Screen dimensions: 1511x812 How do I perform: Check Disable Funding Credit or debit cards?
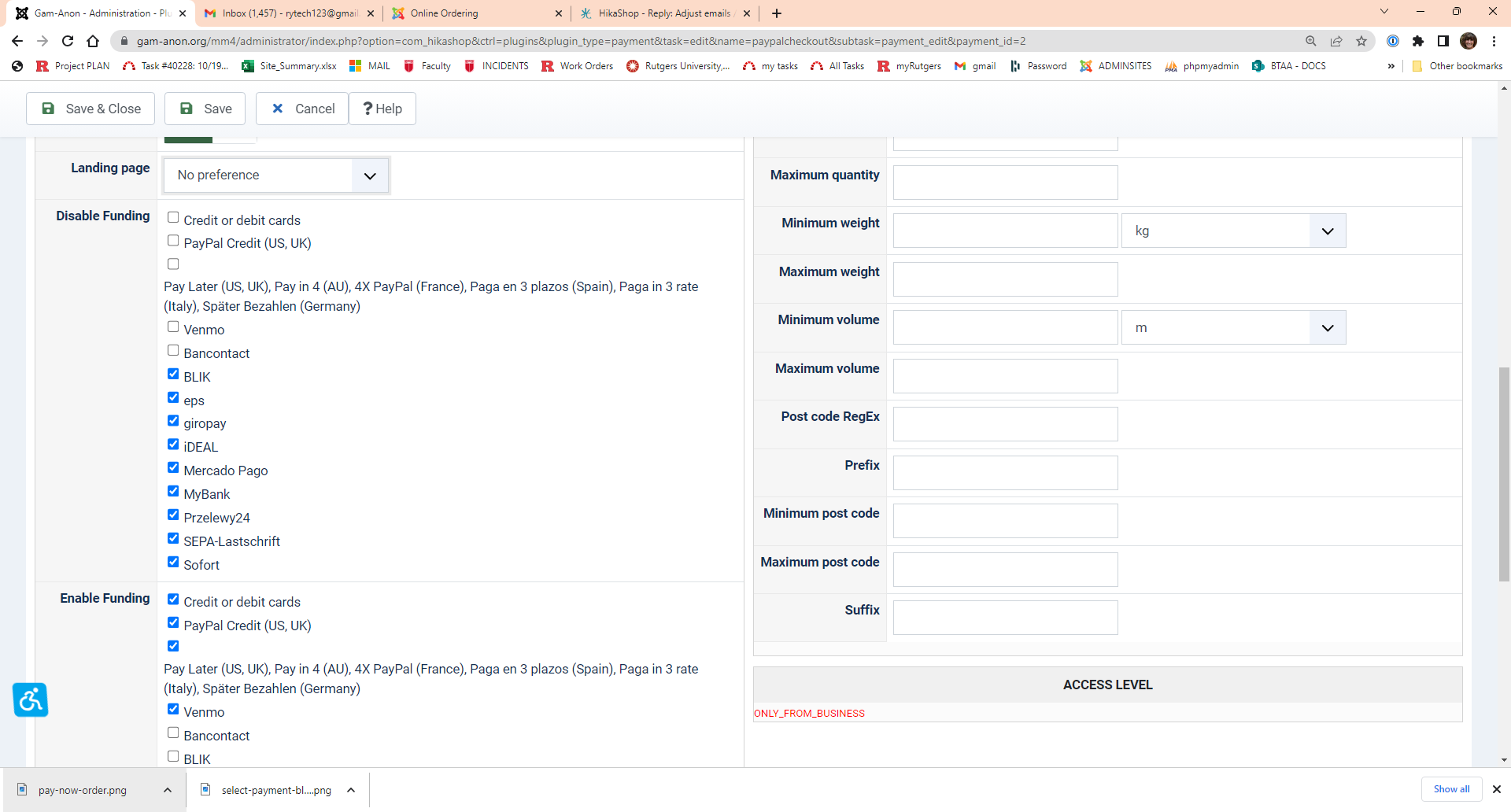(x=173, y=218)
